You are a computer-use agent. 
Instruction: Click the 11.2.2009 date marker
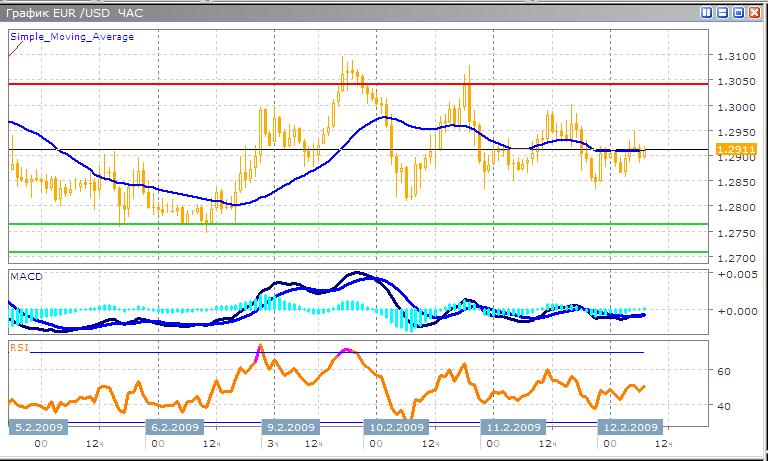[x=512, y=426]
